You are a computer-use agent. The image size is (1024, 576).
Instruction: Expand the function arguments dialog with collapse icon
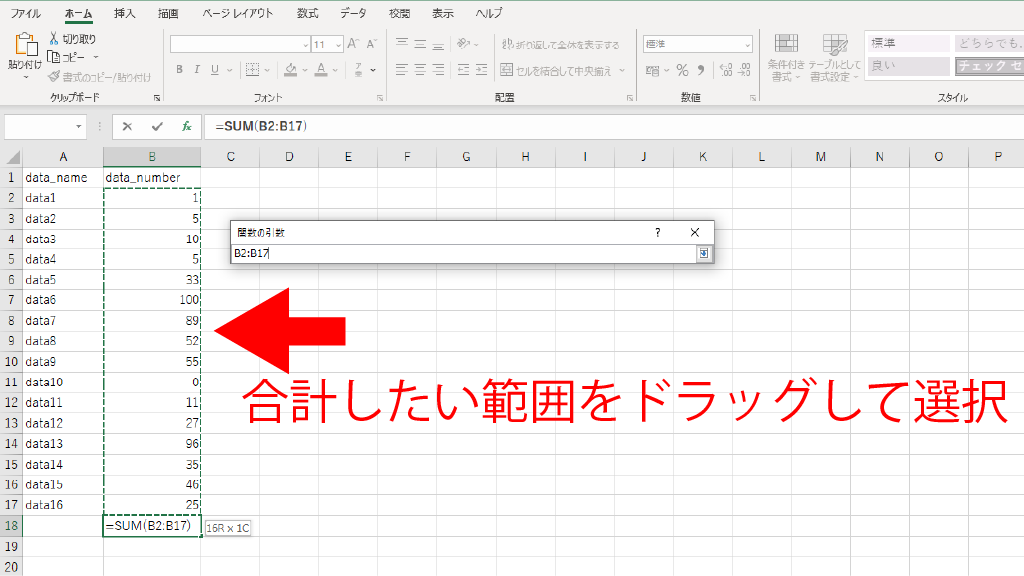point(703,254)
